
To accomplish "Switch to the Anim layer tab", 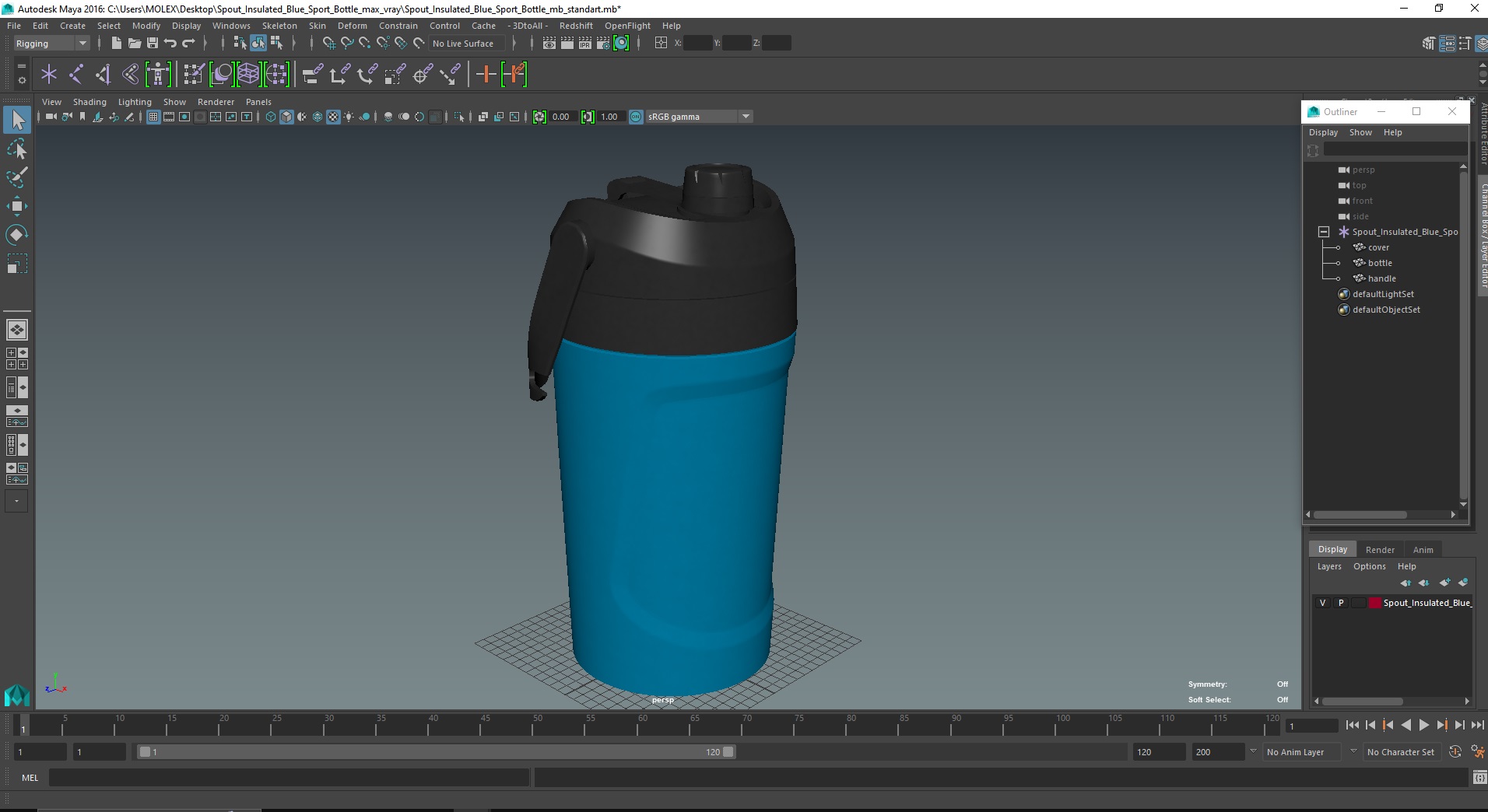I will tap(1423, 549).
